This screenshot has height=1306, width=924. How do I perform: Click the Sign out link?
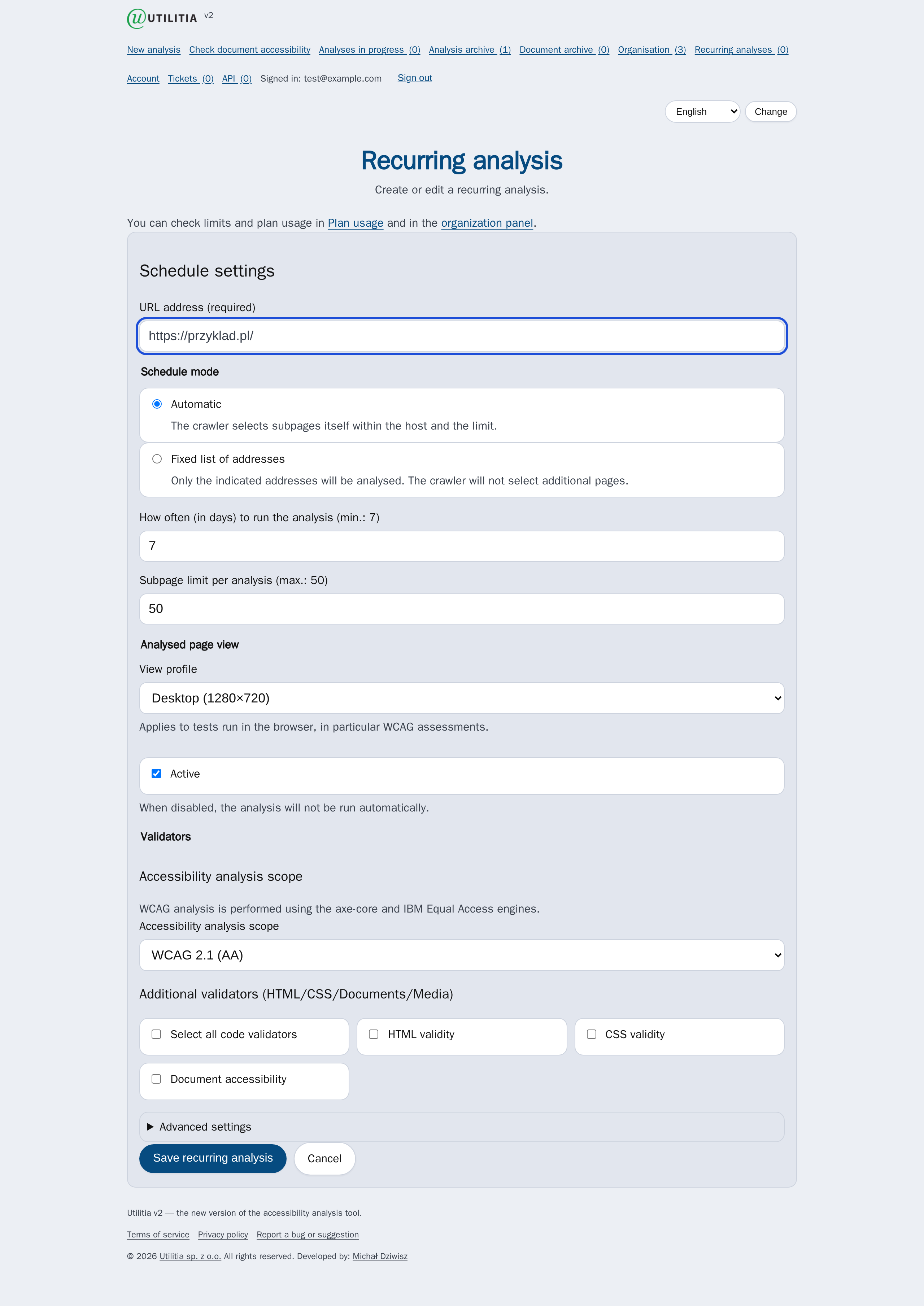415,78
